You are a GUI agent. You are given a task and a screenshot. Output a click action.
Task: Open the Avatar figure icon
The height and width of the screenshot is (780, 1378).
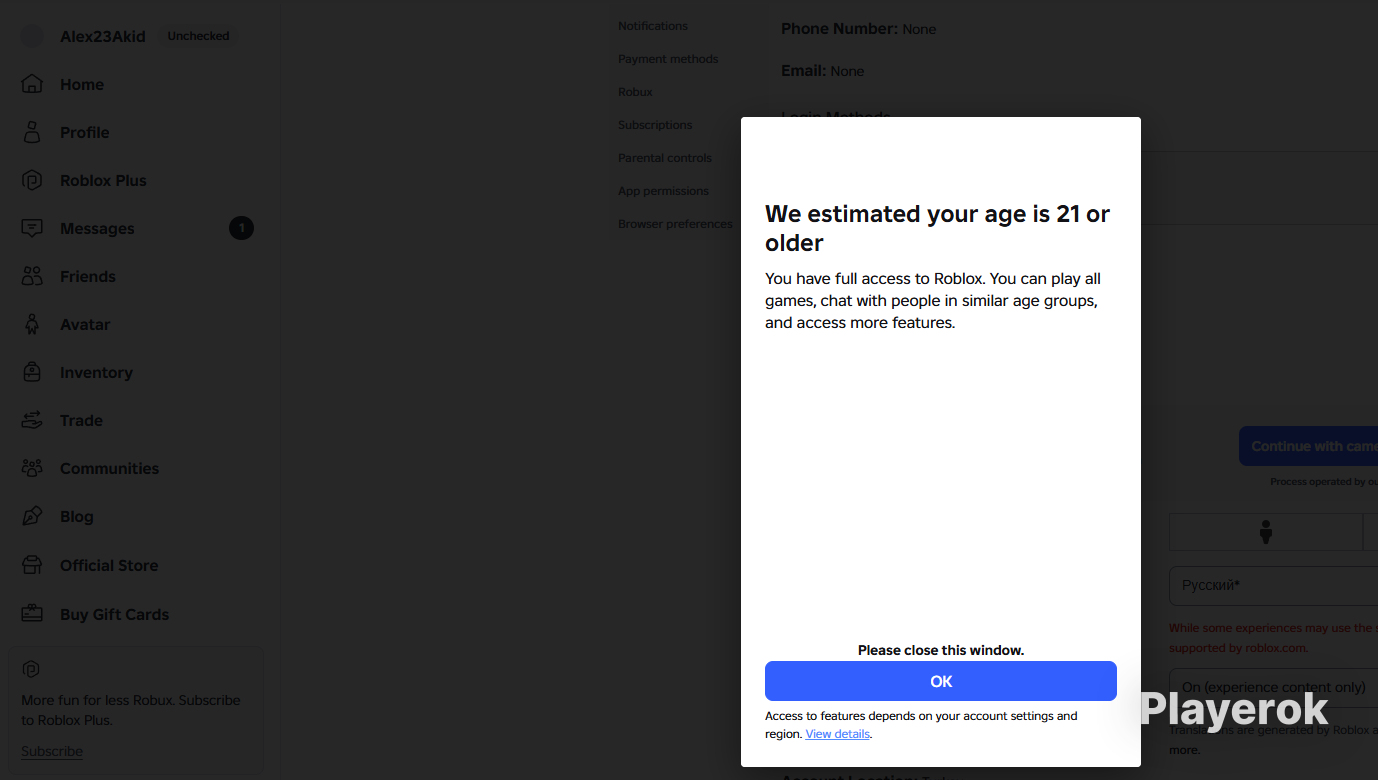pos(32,324)
